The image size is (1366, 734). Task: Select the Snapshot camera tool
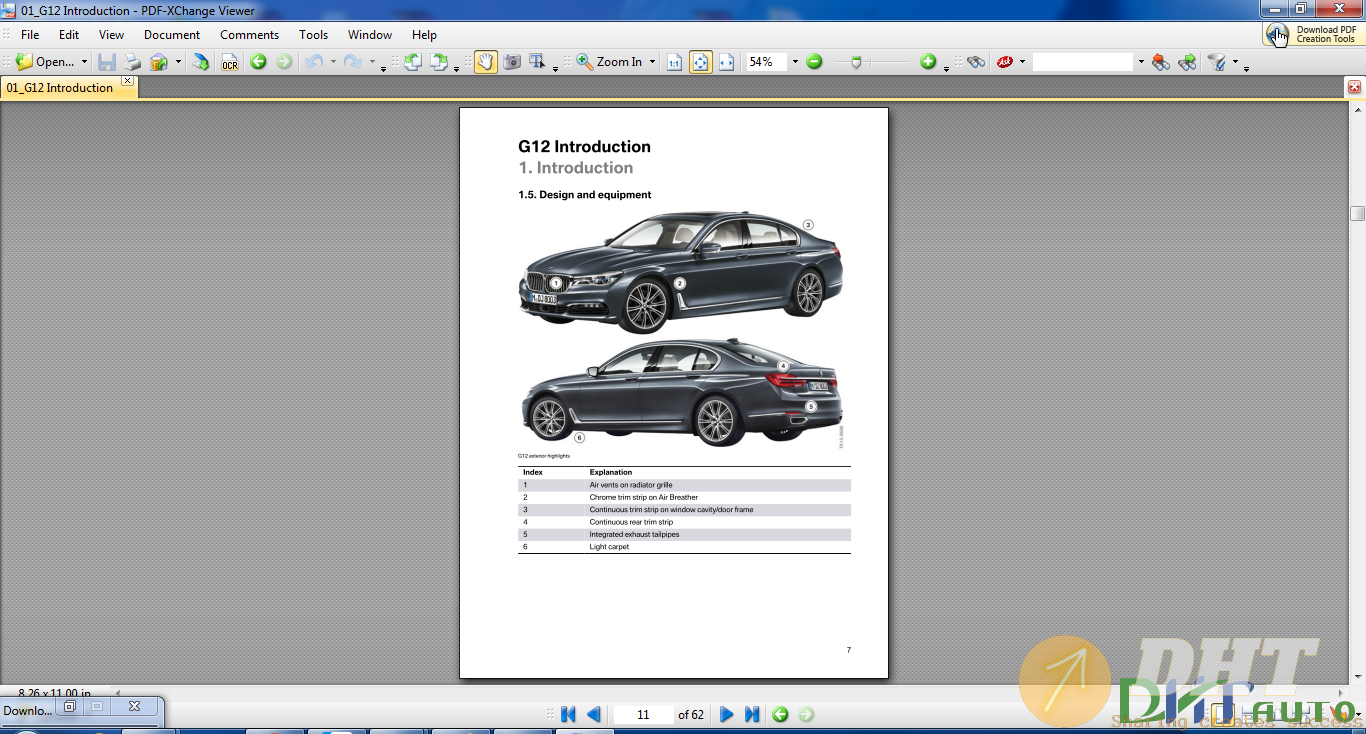[x=512, y=62]
